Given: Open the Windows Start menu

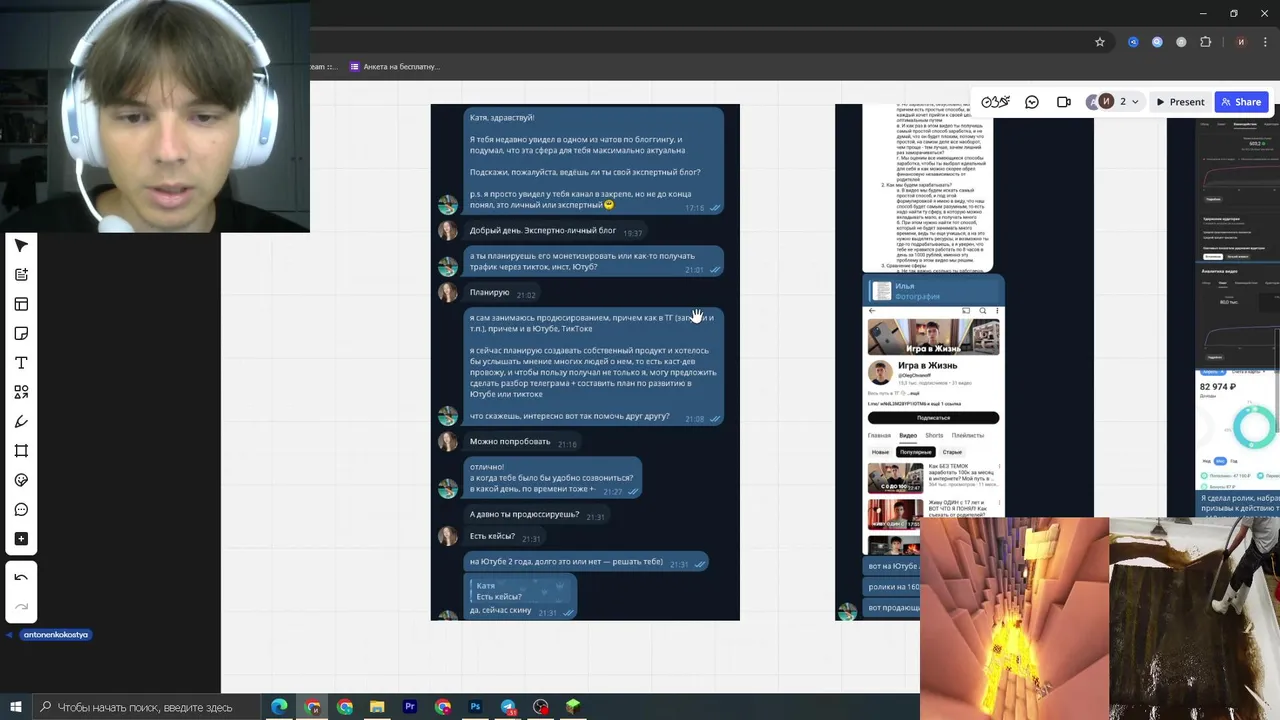Looking at the screenshot, I should pos(15,707).
